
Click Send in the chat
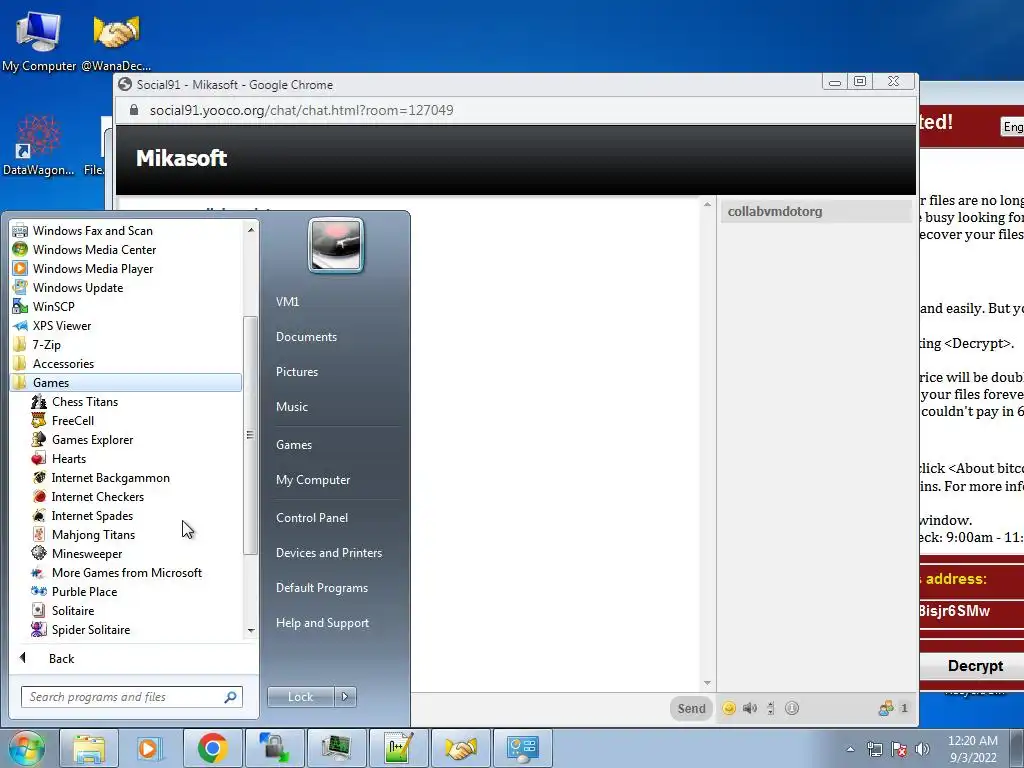pyautogui.click(x=691, y=709)
